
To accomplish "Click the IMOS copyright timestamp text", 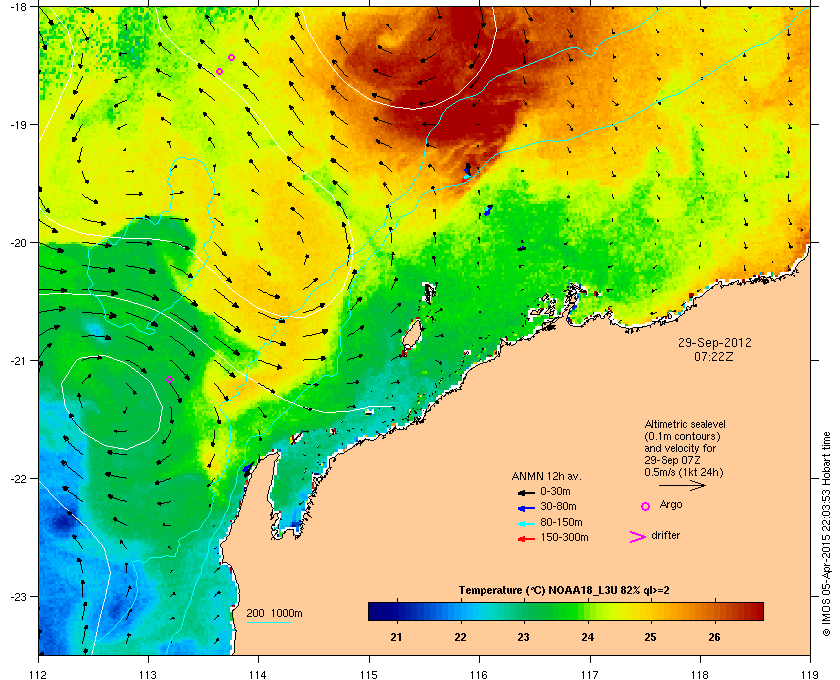I will pyautogui.click(x=826, y=534).
